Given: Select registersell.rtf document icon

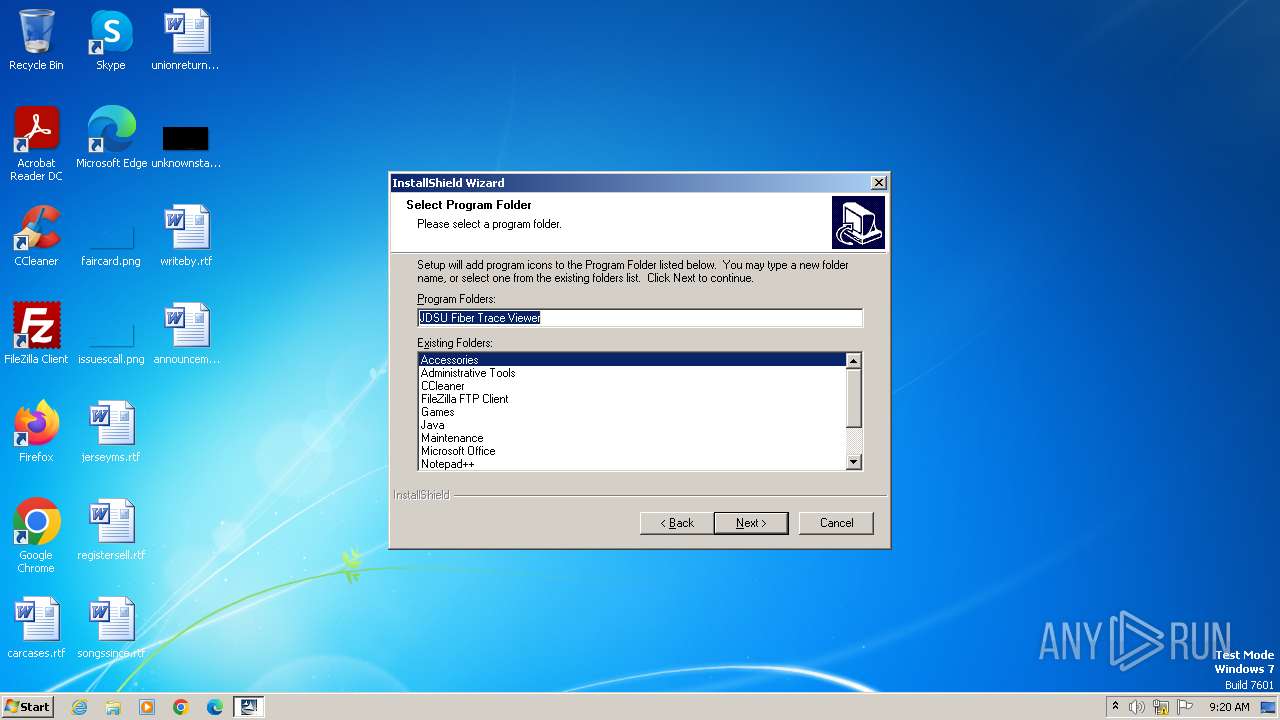Looking at the screenshot, I should tap(110, 530).
